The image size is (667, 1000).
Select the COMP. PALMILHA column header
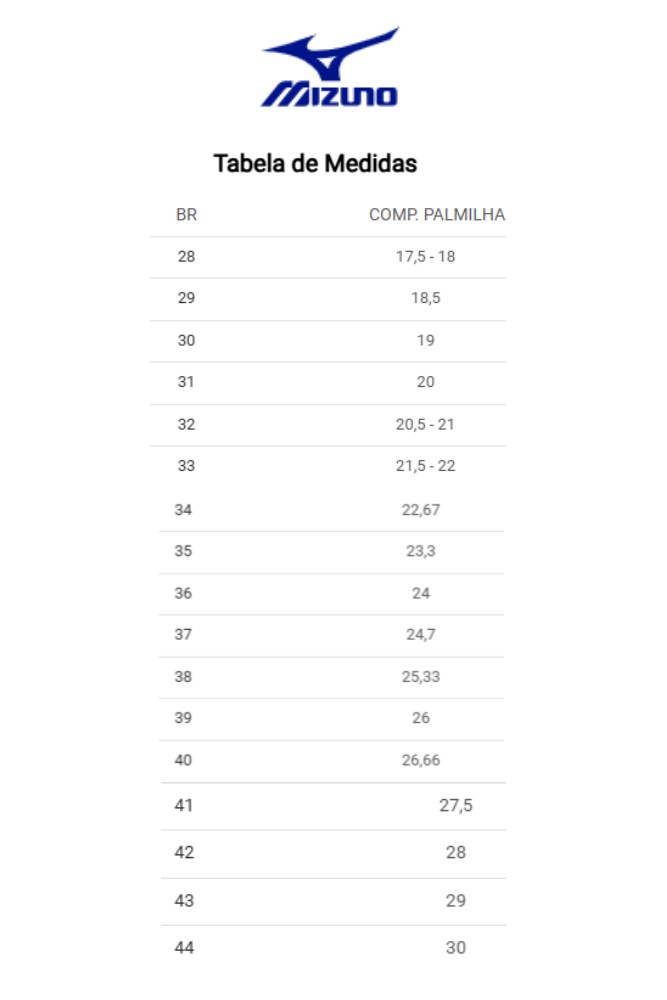click(x=437, y=215)
